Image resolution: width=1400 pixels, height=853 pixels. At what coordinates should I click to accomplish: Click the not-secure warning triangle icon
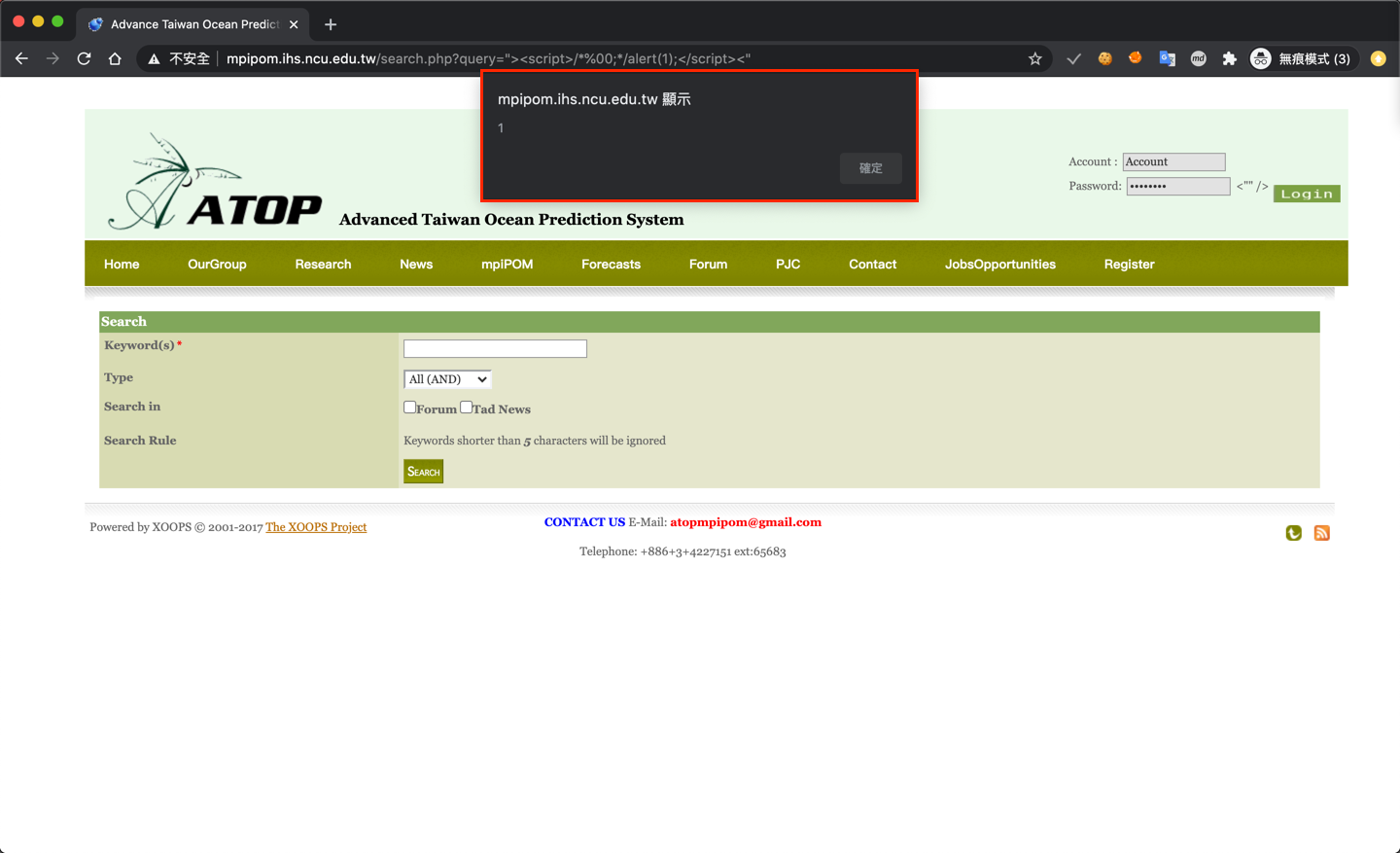point(154,59)
